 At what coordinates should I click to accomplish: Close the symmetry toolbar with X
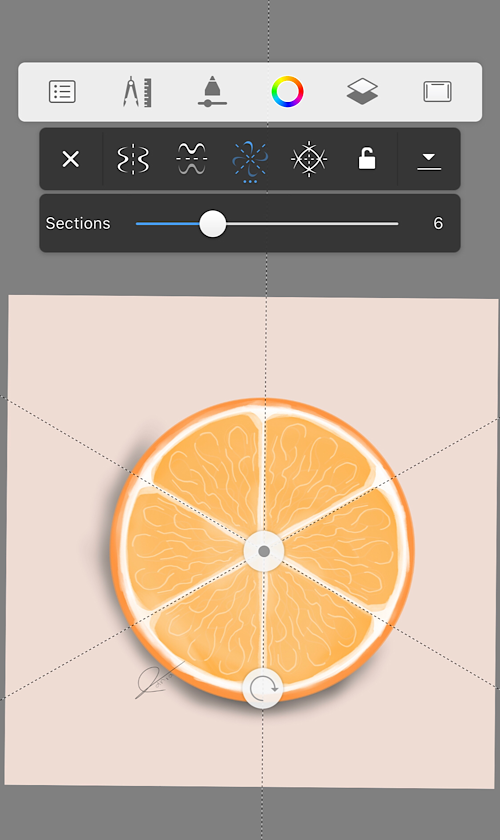tap(71, 159)
